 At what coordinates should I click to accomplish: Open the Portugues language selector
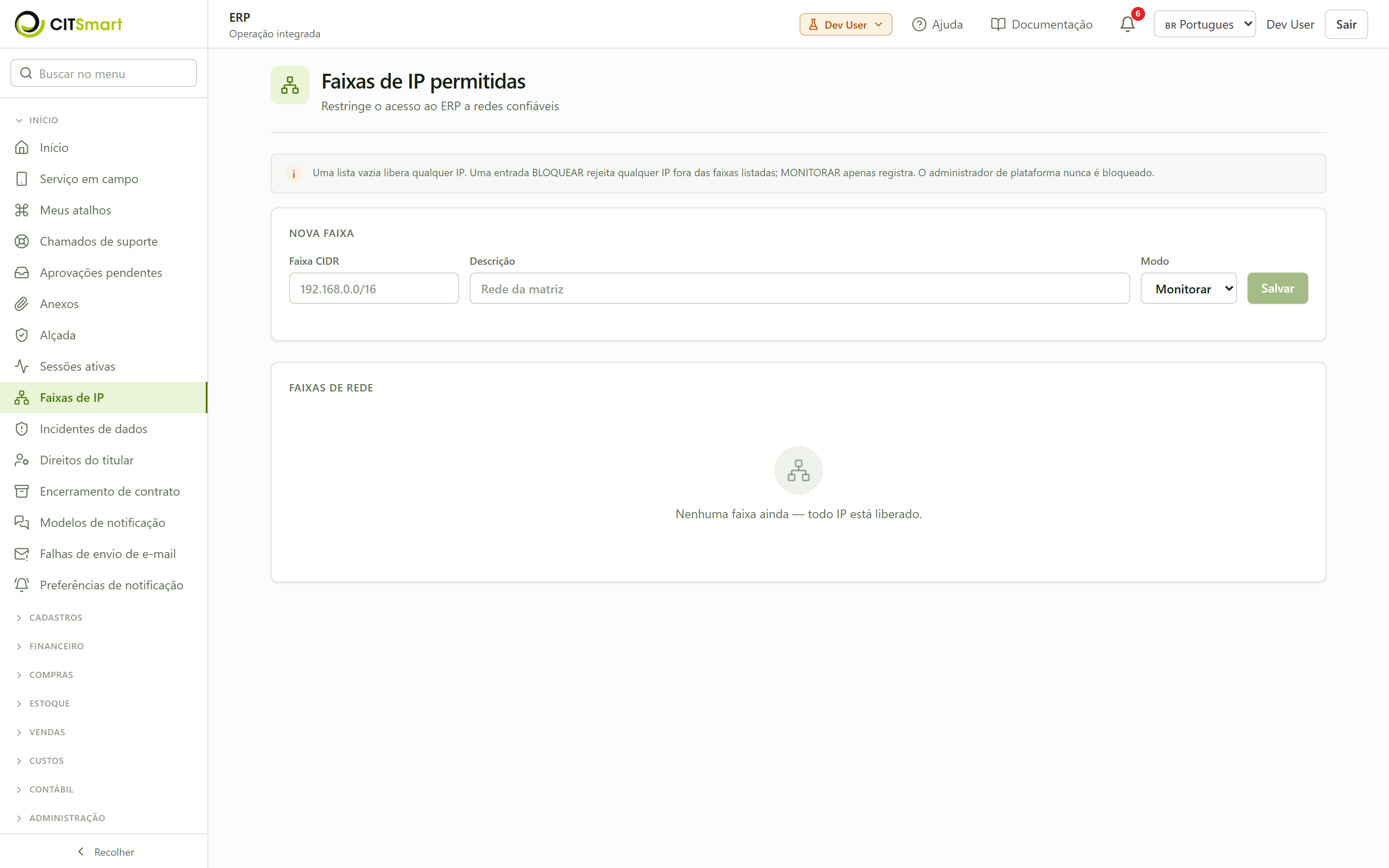[1204, 24]
